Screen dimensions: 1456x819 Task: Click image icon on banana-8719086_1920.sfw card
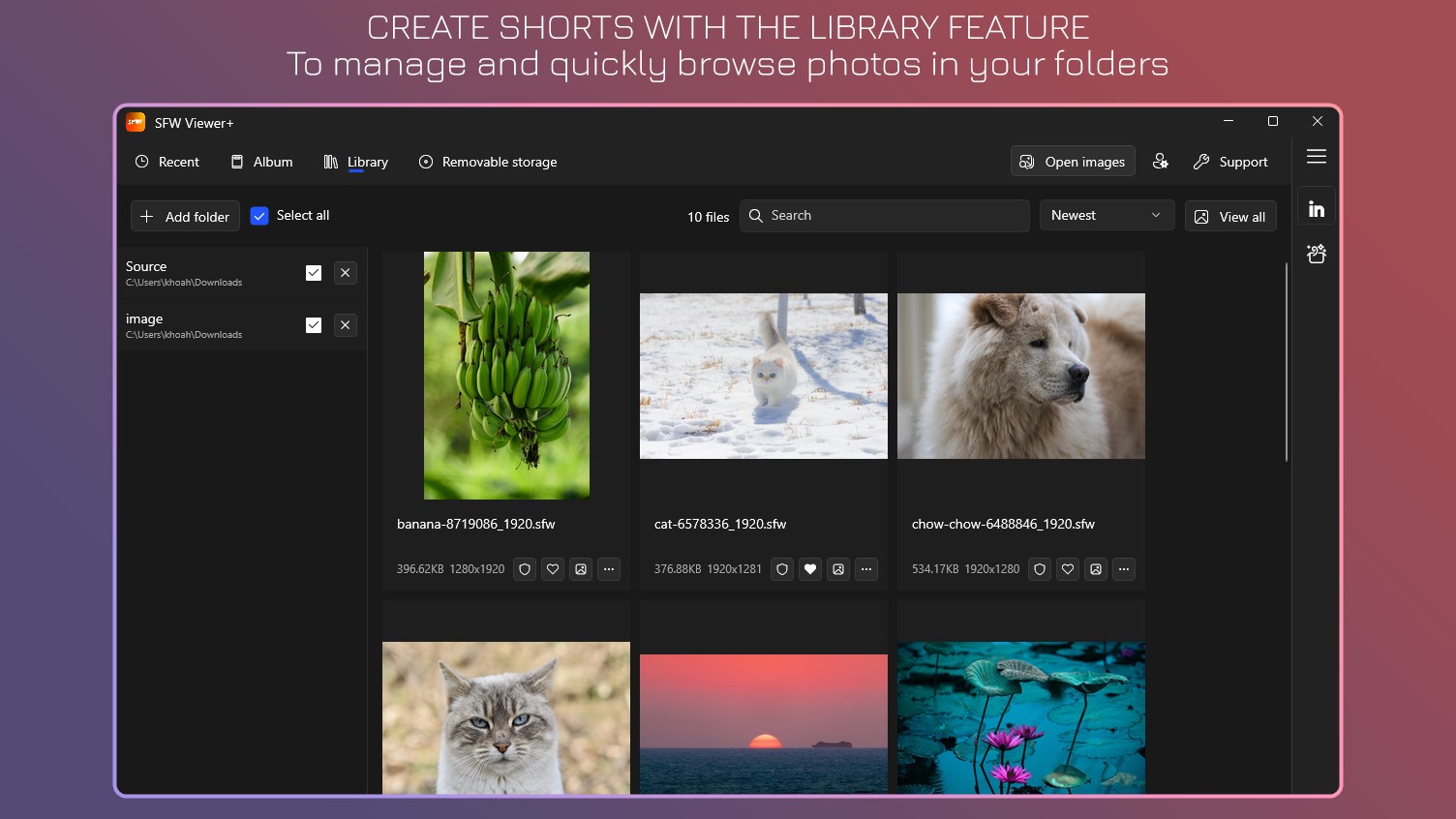coord(581,569)
